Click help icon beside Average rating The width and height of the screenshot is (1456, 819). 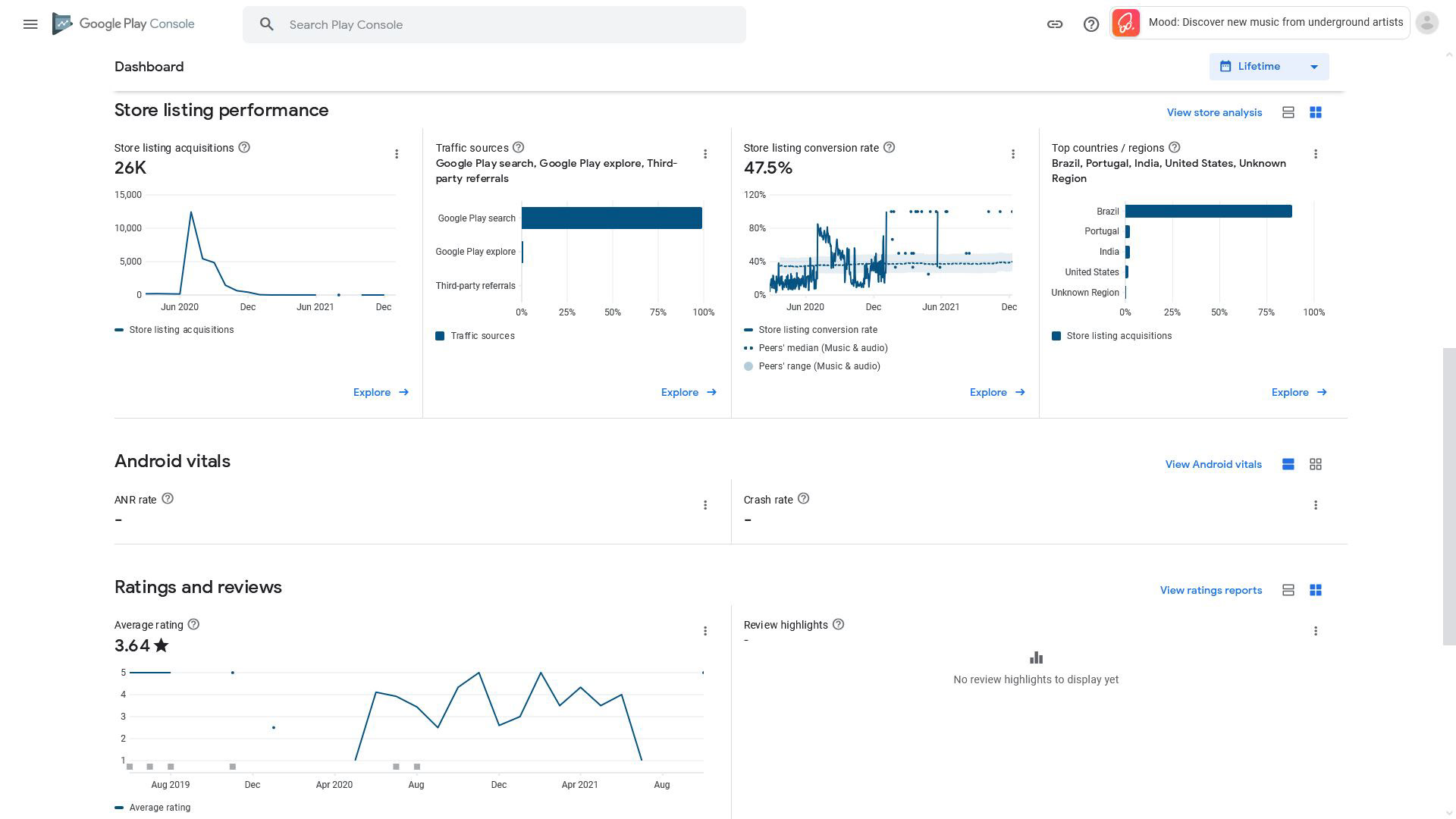pos(193,625)
